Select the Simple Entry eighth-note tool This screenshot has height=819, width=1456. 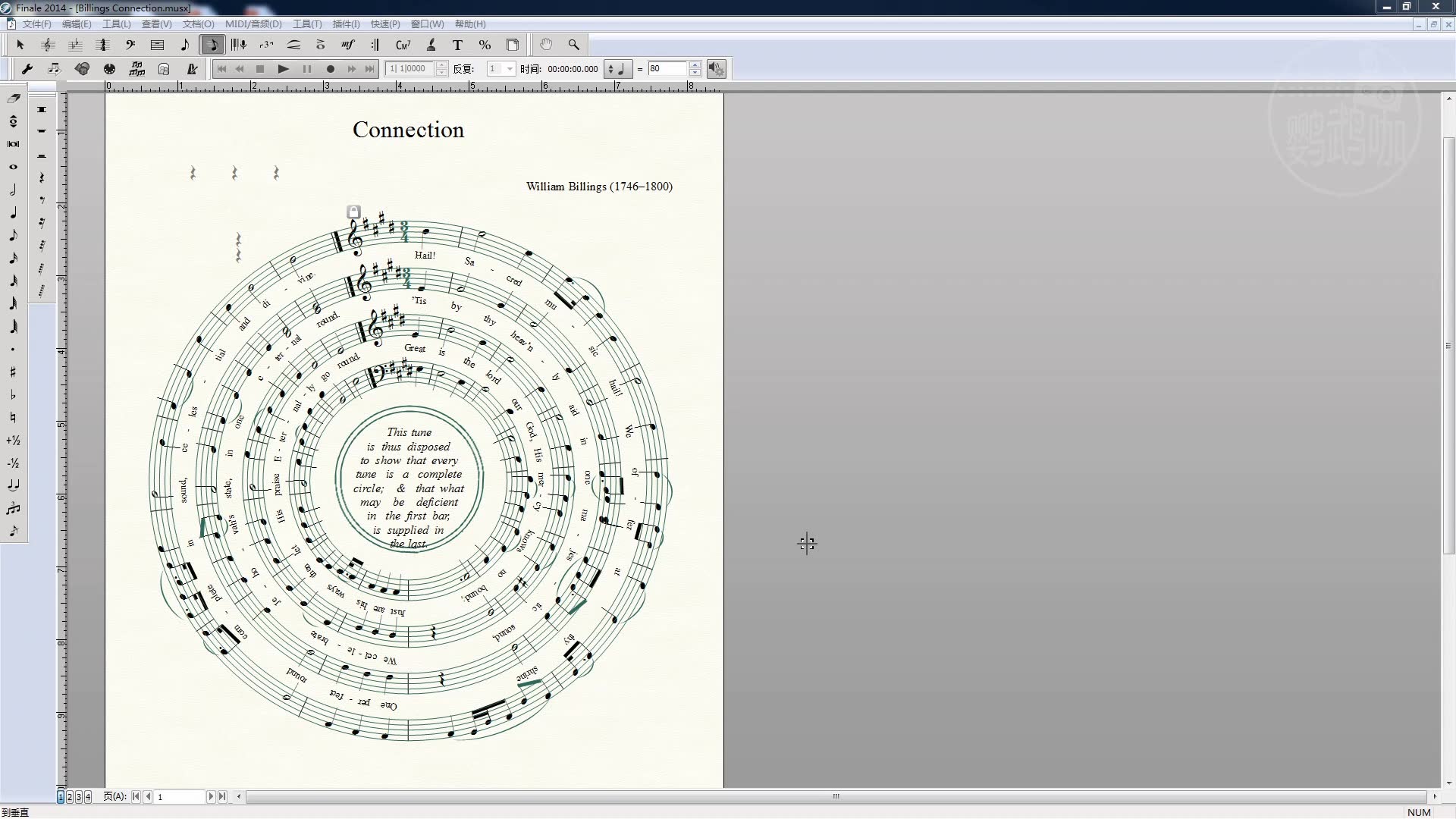pos(184,45)
